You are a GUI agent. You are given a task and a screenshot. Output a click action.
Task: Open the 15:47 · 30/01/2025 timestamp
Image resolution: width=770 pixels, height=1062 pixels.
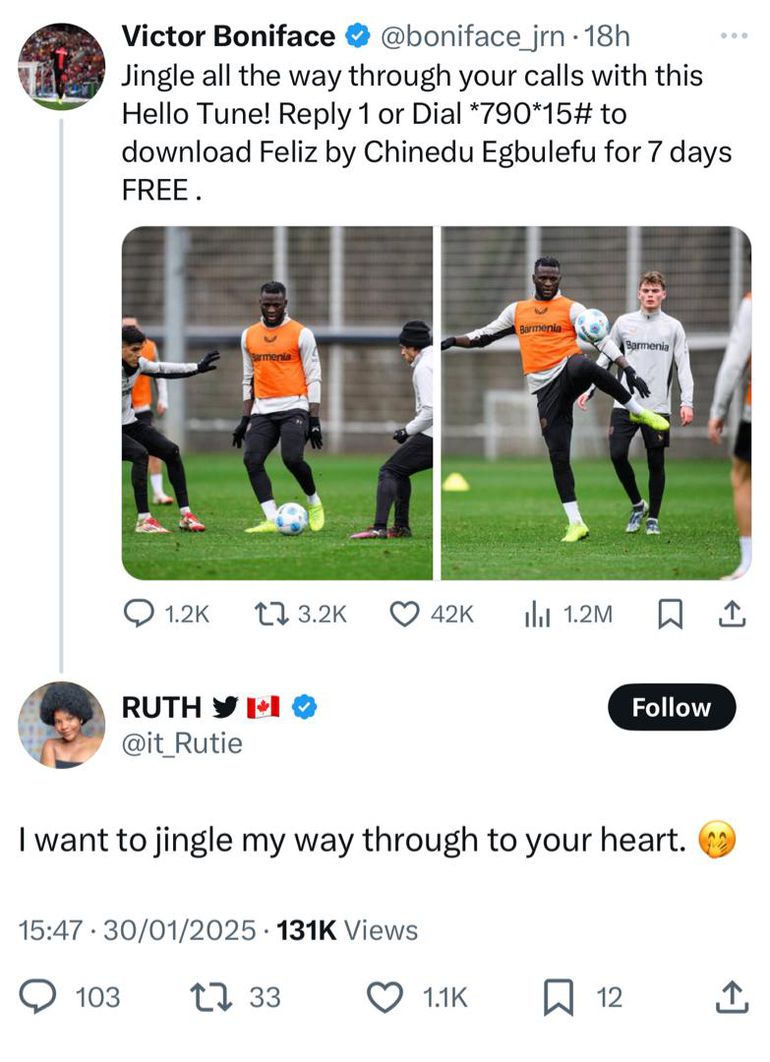point(137,930)
